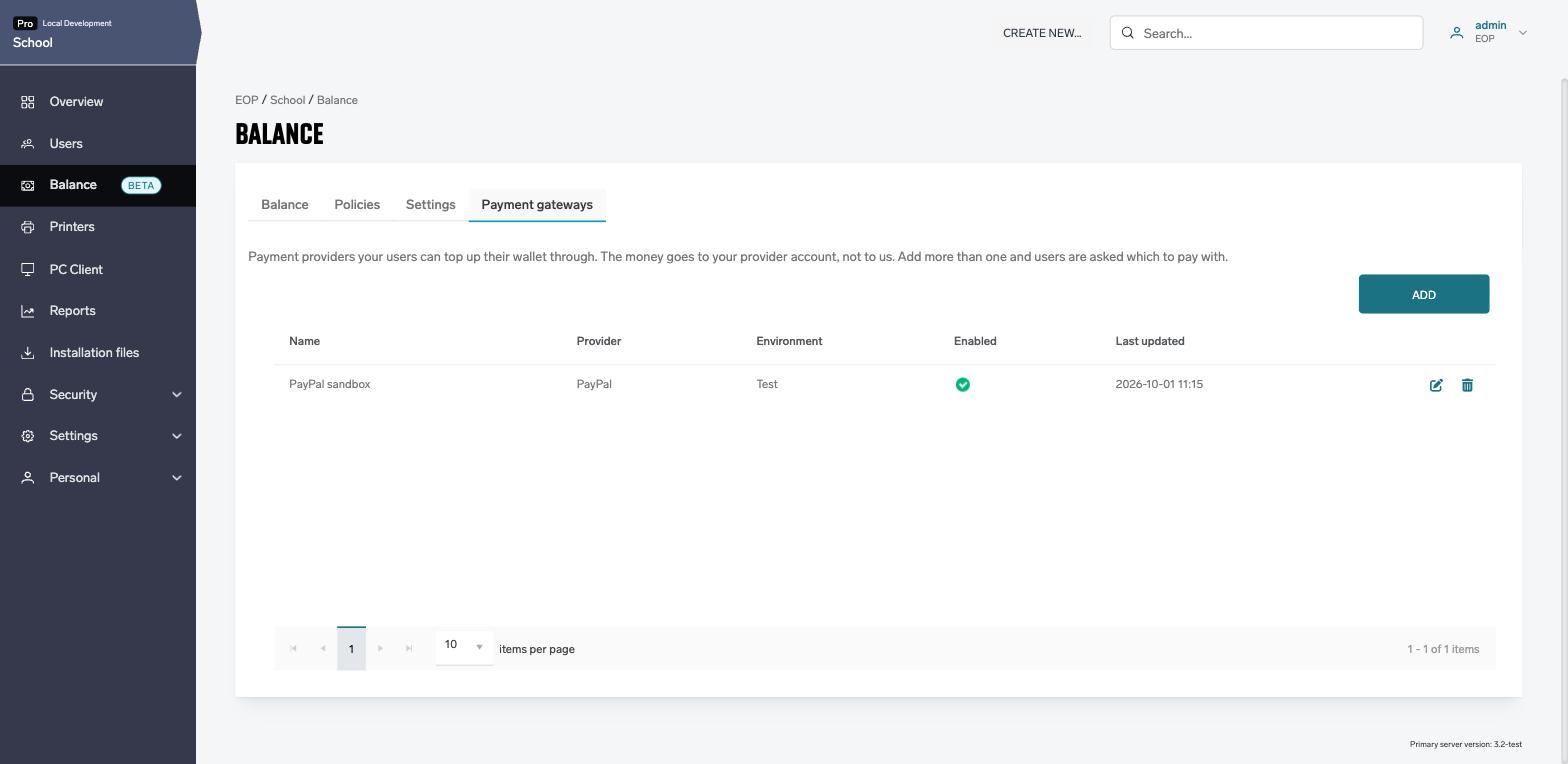Switch to the Balance tab
The height and width of the screenshot is (764, 1568).
pyautogui.click(x=285, y=205)
